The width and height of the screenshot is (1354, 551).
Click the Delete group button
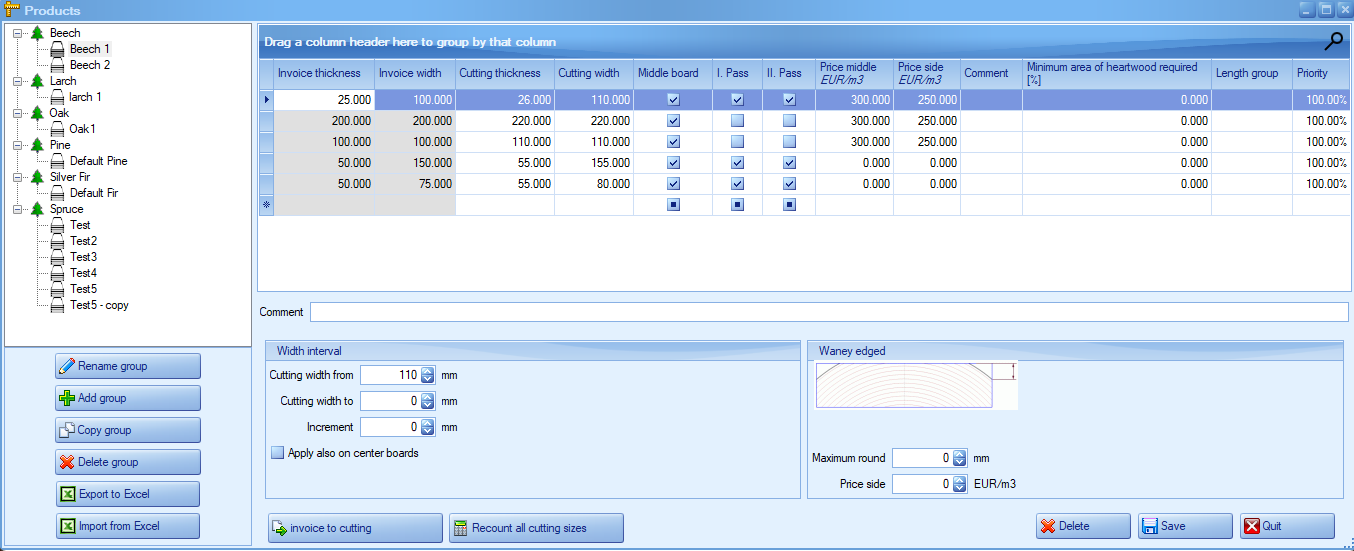[128, 462]
